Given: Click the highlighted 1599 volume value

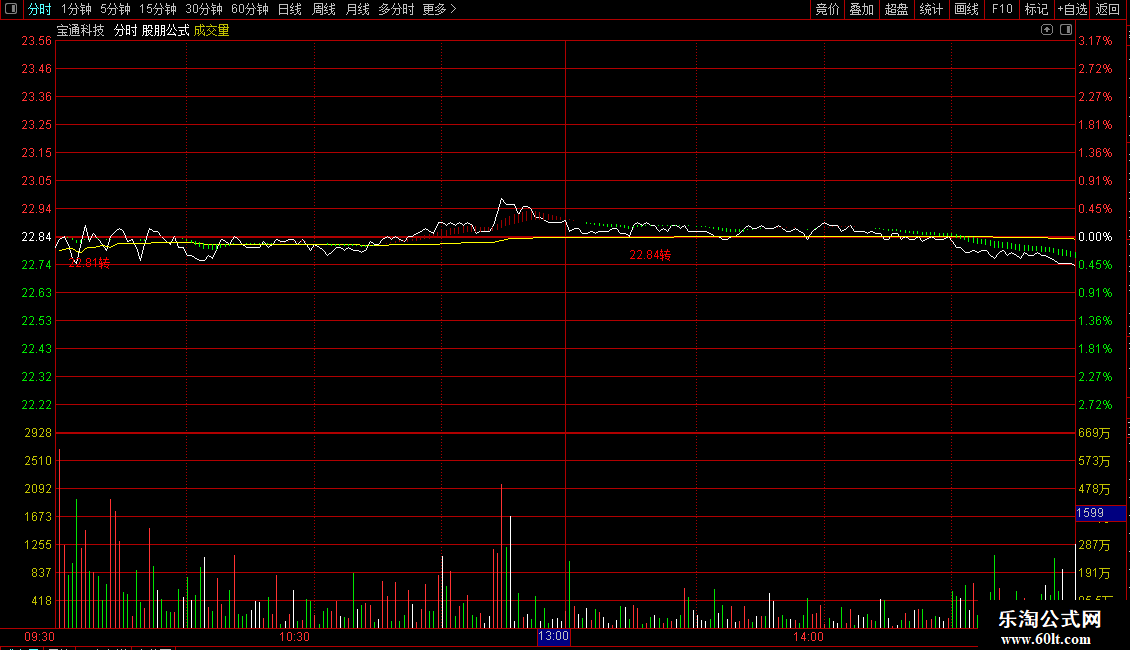Looking at the screenshot, I should 1100,513.
